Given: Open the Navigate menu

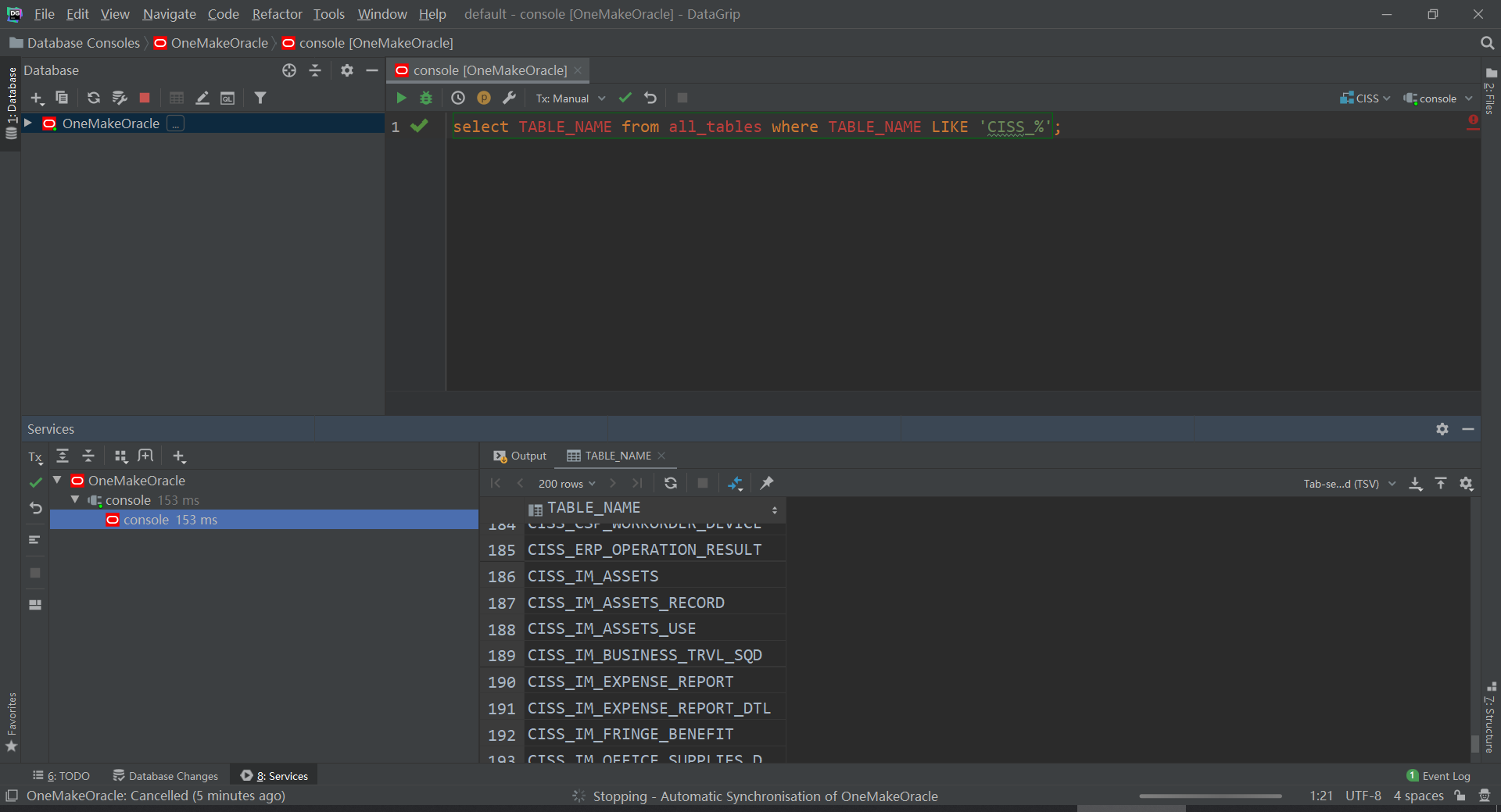Looking at the screenshot, I should (169, 14).
